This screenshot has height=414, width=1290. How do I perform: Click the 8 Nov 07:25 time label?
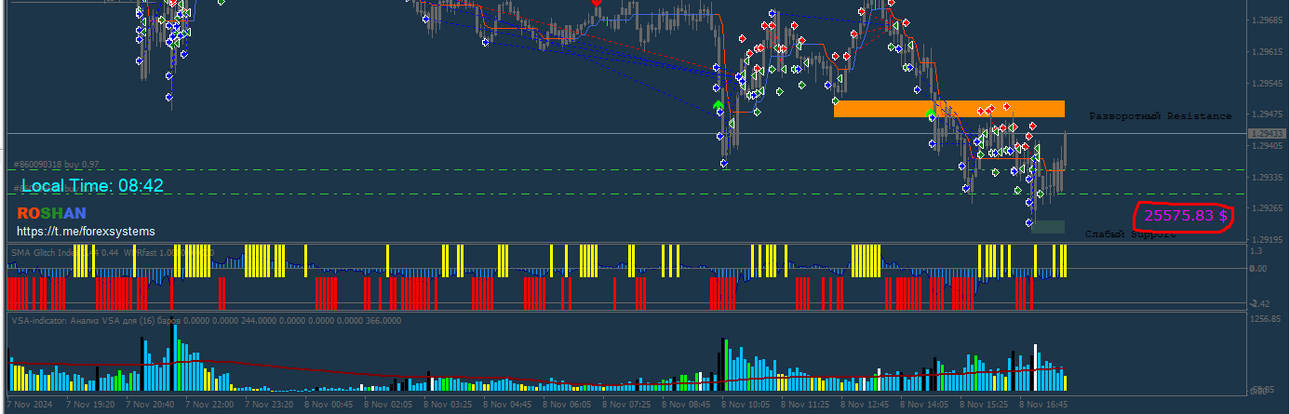coord(628,406)
